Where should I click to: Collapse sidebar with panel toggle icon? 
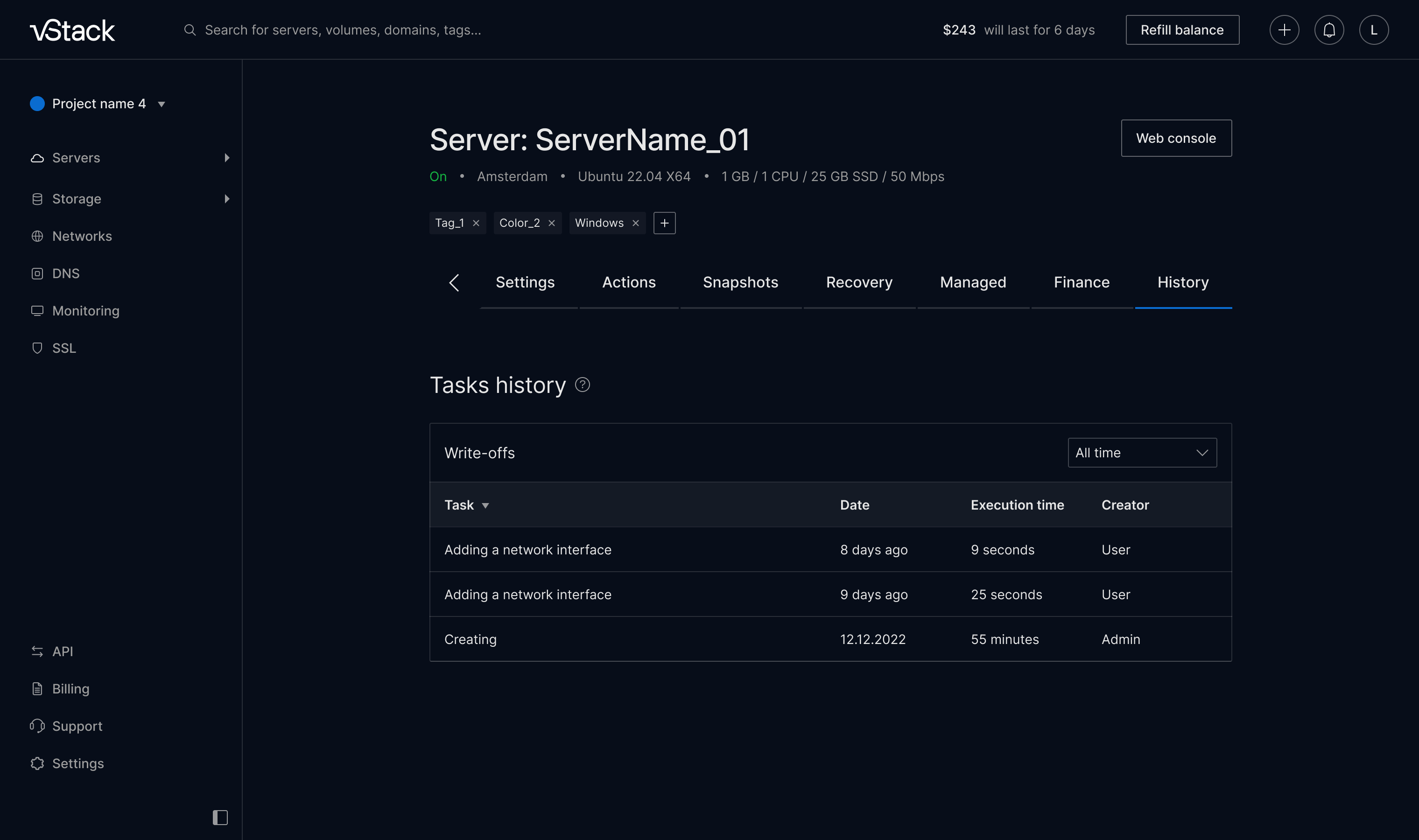(219, 817)
